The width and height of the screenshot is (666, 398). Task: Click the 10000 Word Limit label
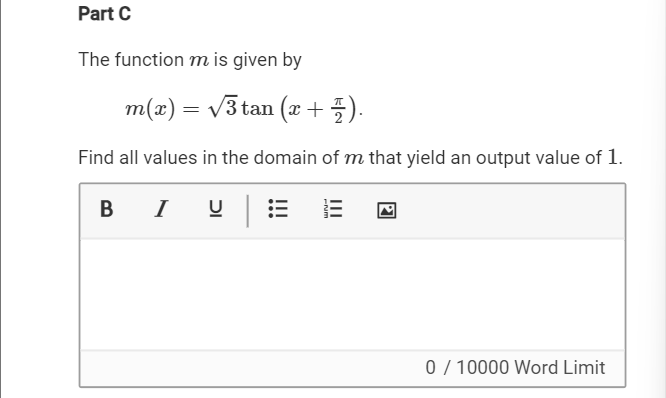[531, 368]
